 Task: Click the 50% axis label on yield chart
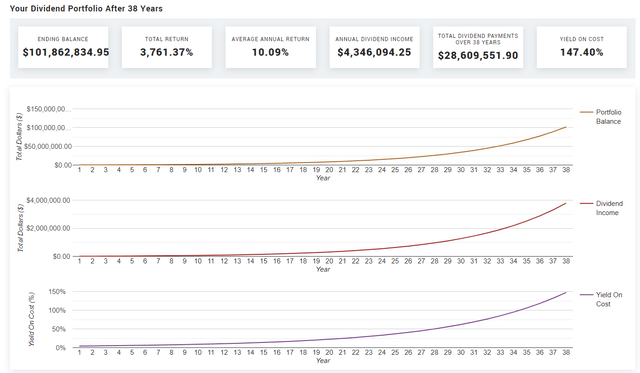[x=59, y=329]
